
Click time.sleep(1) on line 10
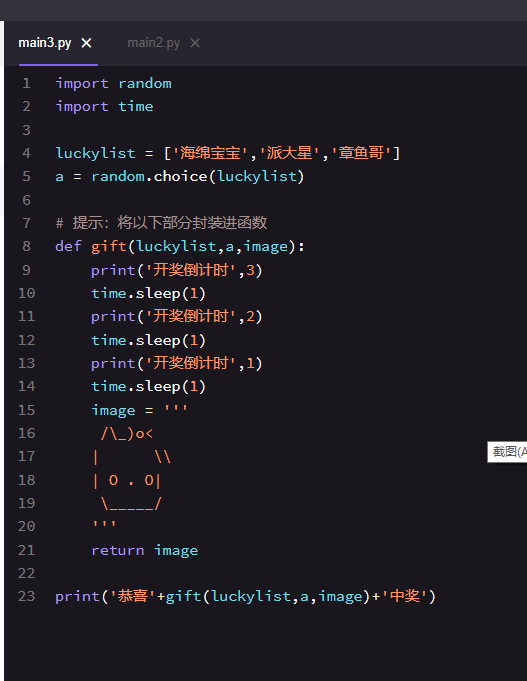pyautogui.click(x=148, y=294)
